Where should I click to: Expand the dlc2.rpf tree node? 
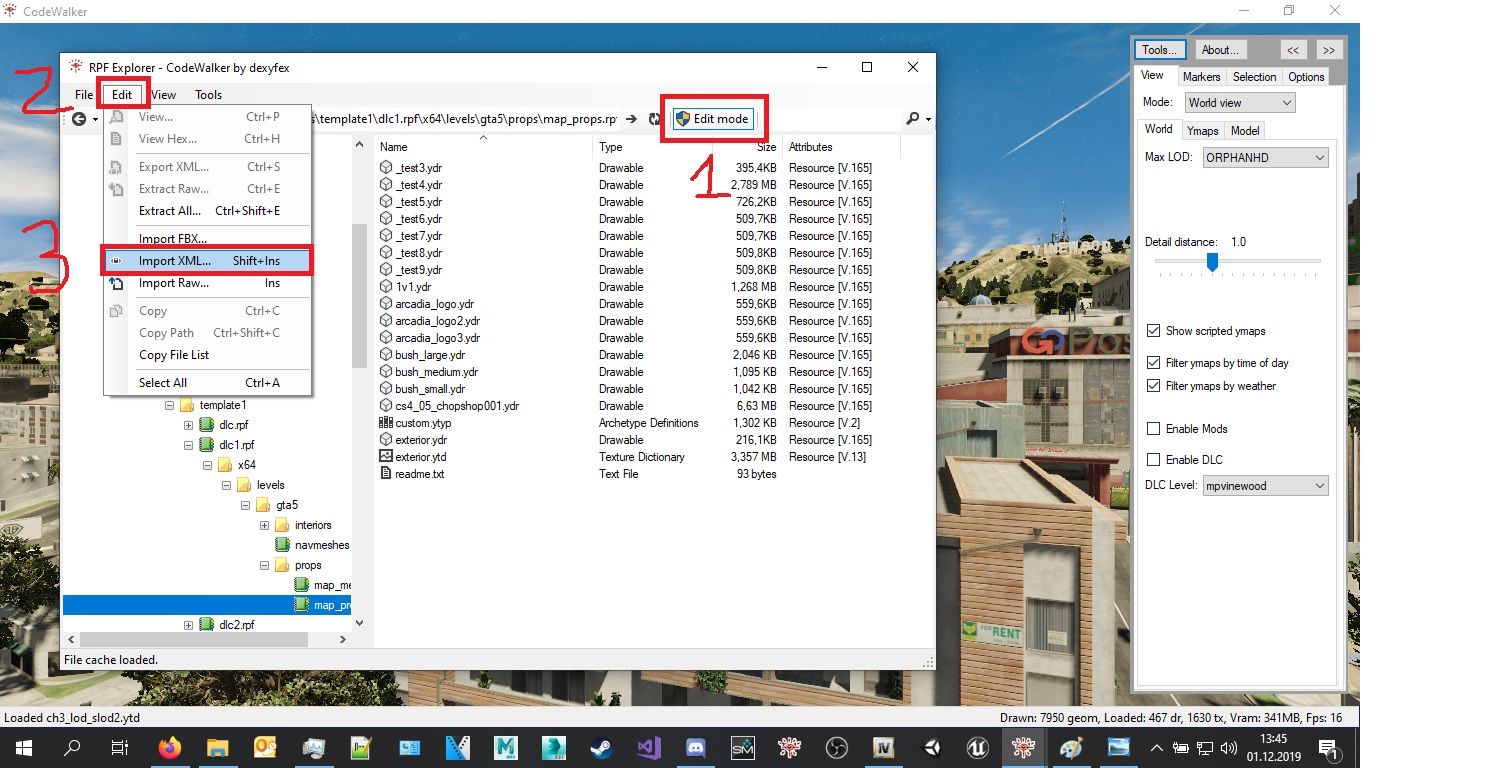coord(188,625)
